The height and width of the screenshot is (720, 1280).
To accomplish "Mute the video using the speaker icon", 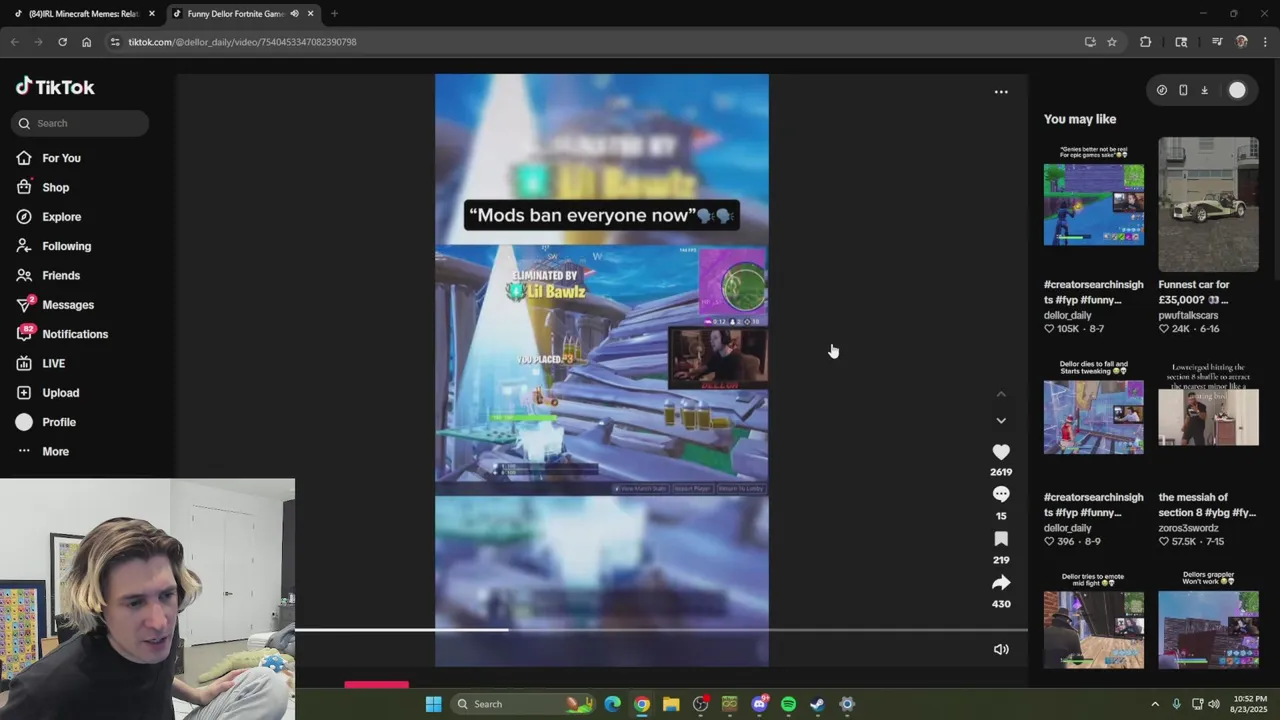I will [x=1001, y=649].
